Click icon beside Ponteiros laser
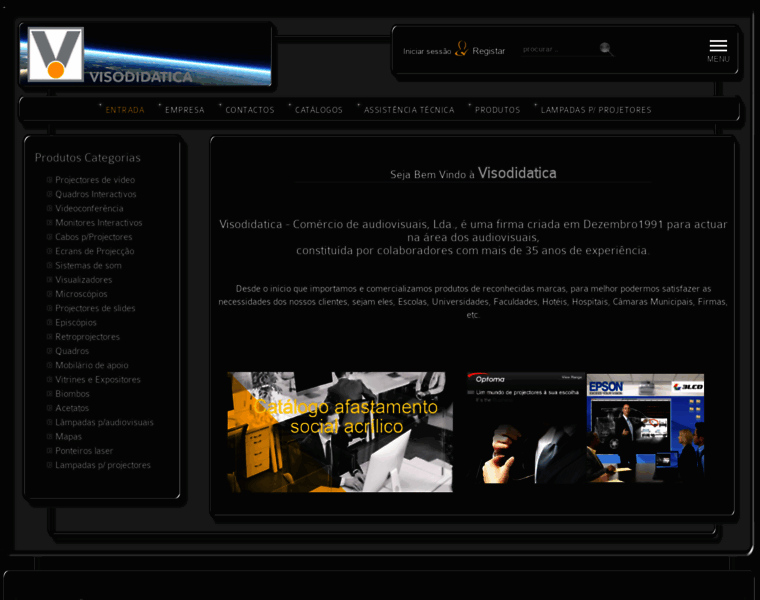This screenshot has width=760, height=600. pos(49,451)
